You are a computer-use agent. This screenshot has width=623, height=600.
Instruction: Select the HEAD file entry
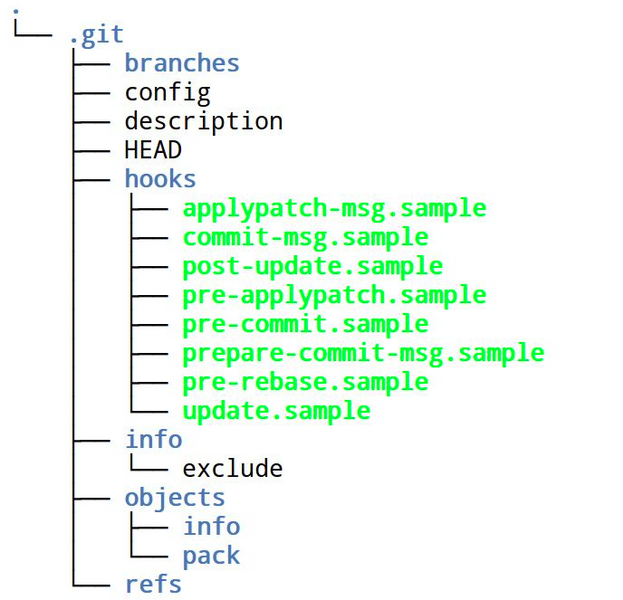click(x=153, y=150)
